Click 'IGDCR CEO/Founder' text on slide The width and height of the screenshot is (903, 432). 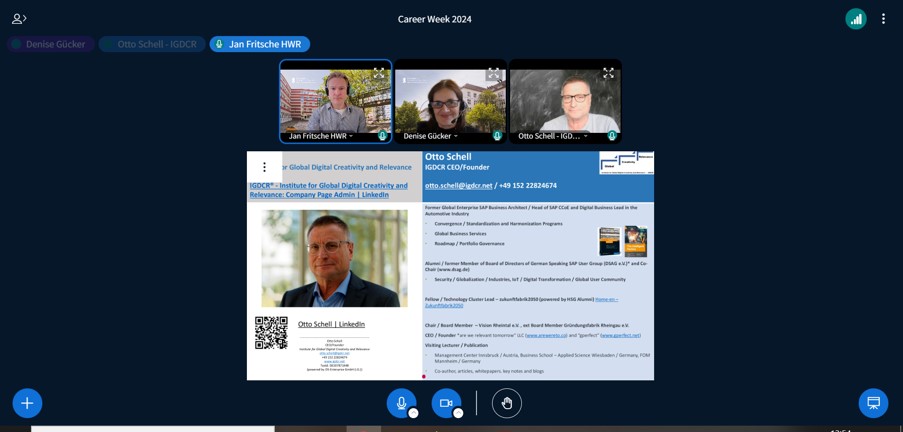(457, 167)
